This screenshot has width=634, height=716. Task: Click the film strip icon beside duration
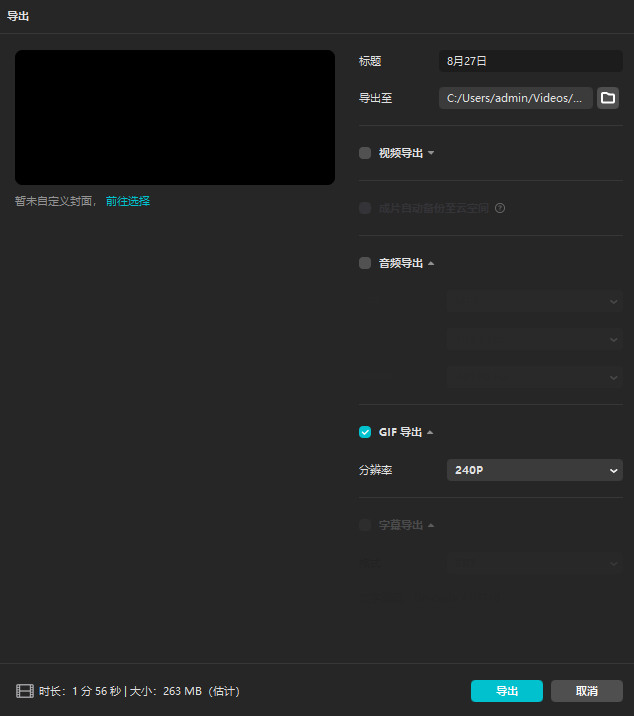pos(24,691)
